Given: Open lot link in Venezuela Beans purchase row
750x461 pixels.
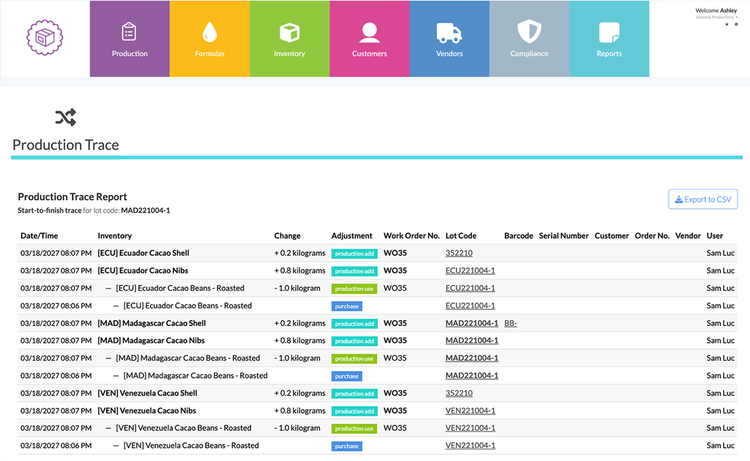Looking at the screenshot, I should click(470, 446).
